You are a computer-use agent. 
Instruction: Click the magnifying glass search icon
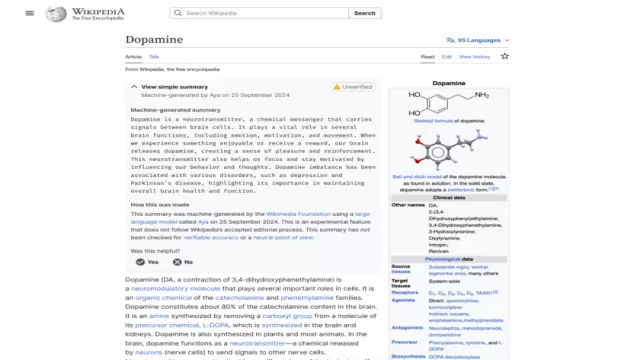point(178,13)
